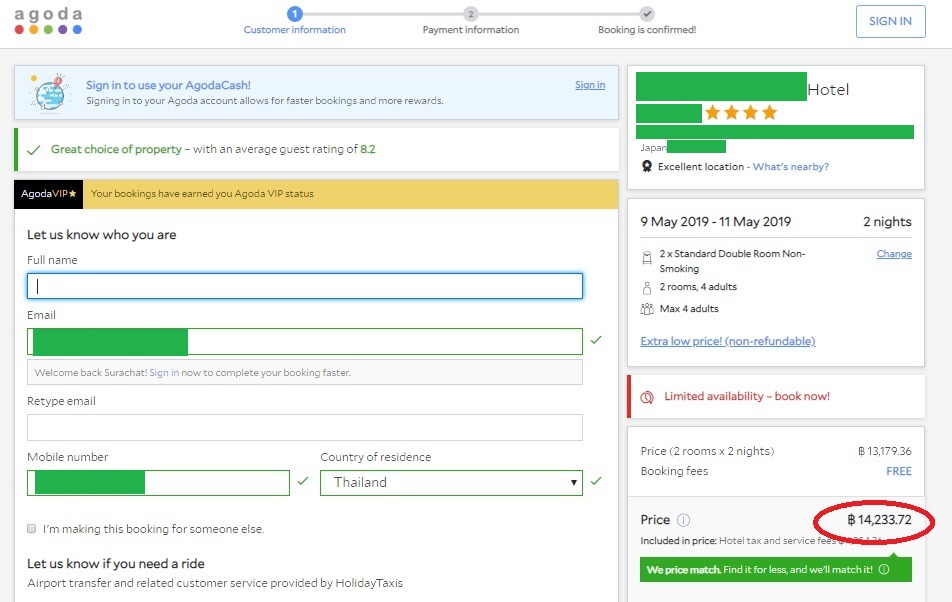The height and width of the screenshot is (602, 952).
Task: Go to Customer information step
Action: tap(294, 21)
